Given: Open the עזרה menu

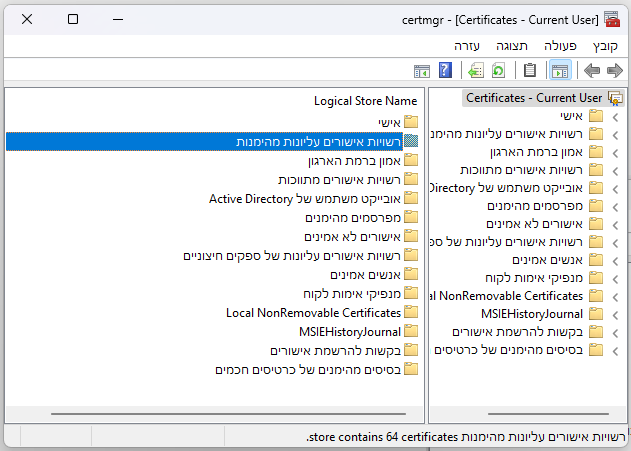Looking at the screenshot, I should tap(467, 46).
